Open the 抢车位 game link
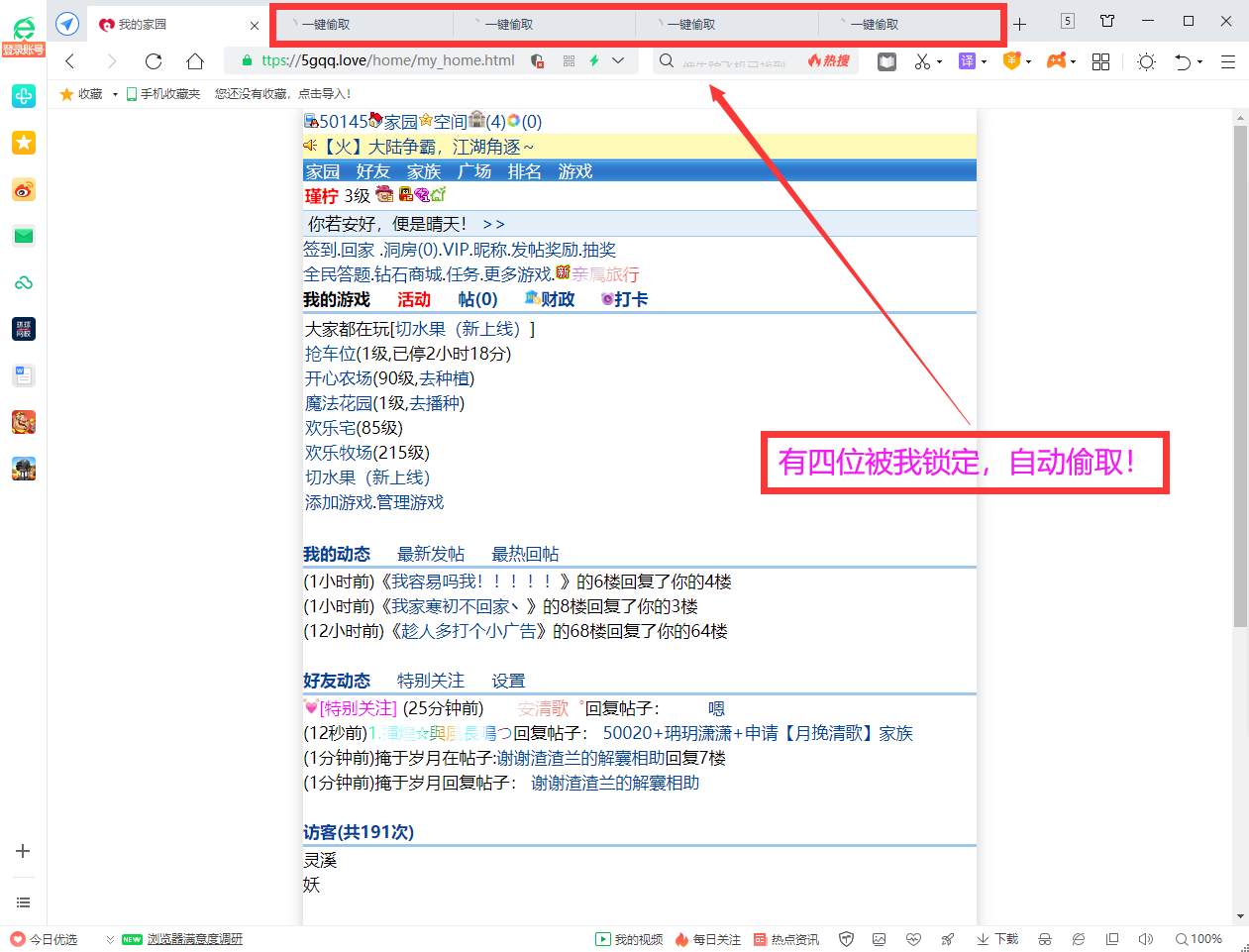The width and height of the screenshot is (1249, 952). 330,354
